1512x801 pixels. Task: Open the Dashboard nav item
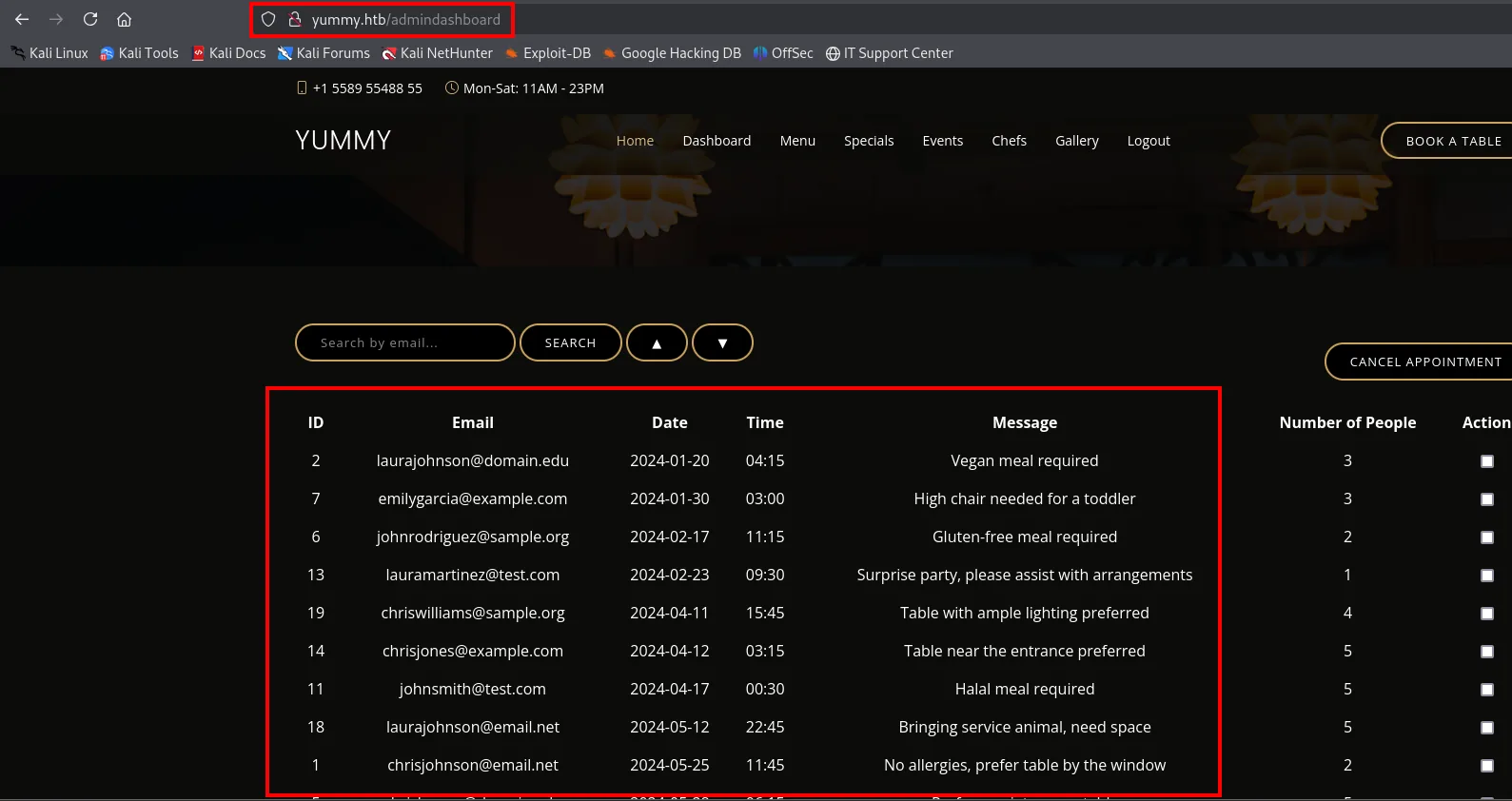click(717, 141)
